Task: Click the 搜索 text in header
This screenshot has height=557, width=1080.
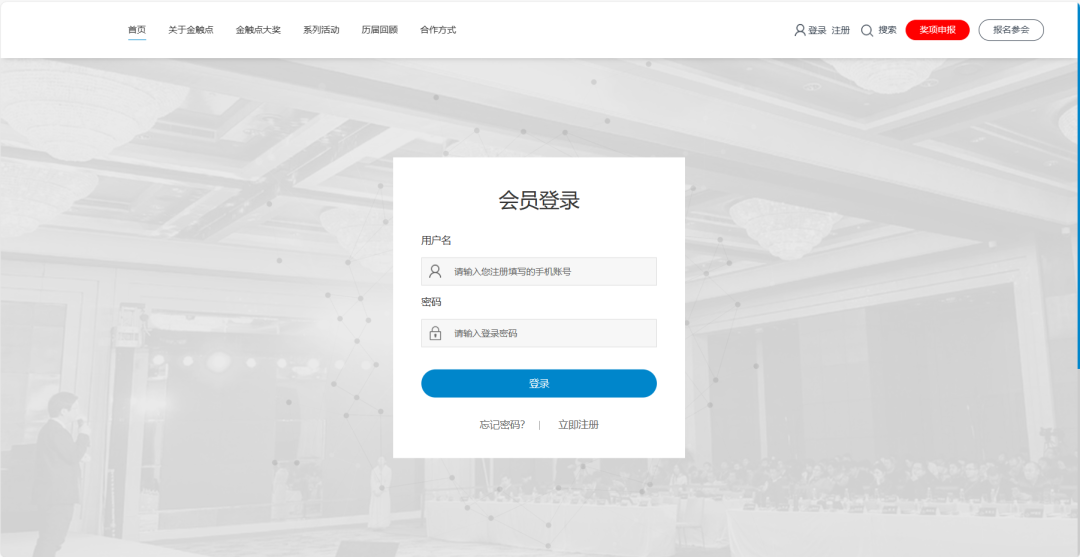Action: pyautogui.click(x=888, y=30)
